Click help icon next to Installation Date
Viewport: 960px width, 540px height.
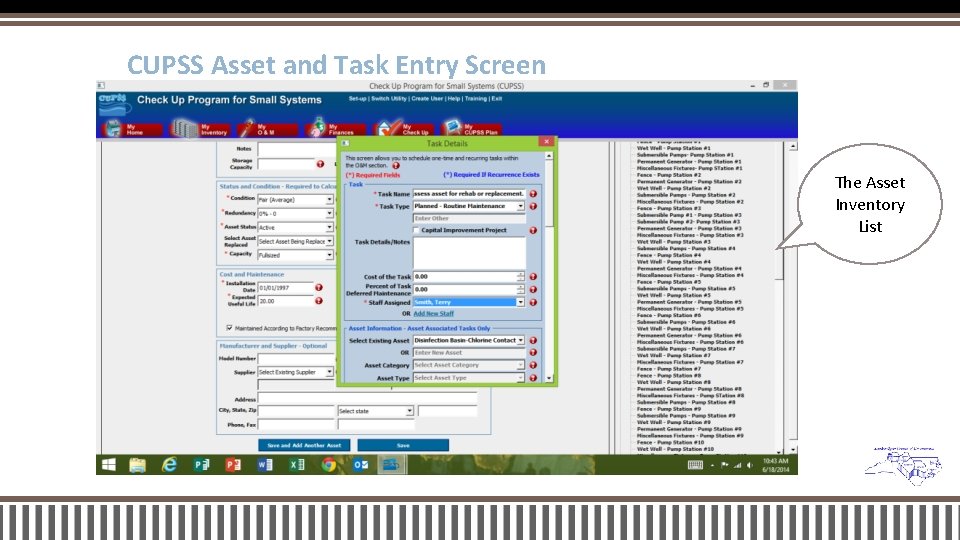[x=319, y=287]
